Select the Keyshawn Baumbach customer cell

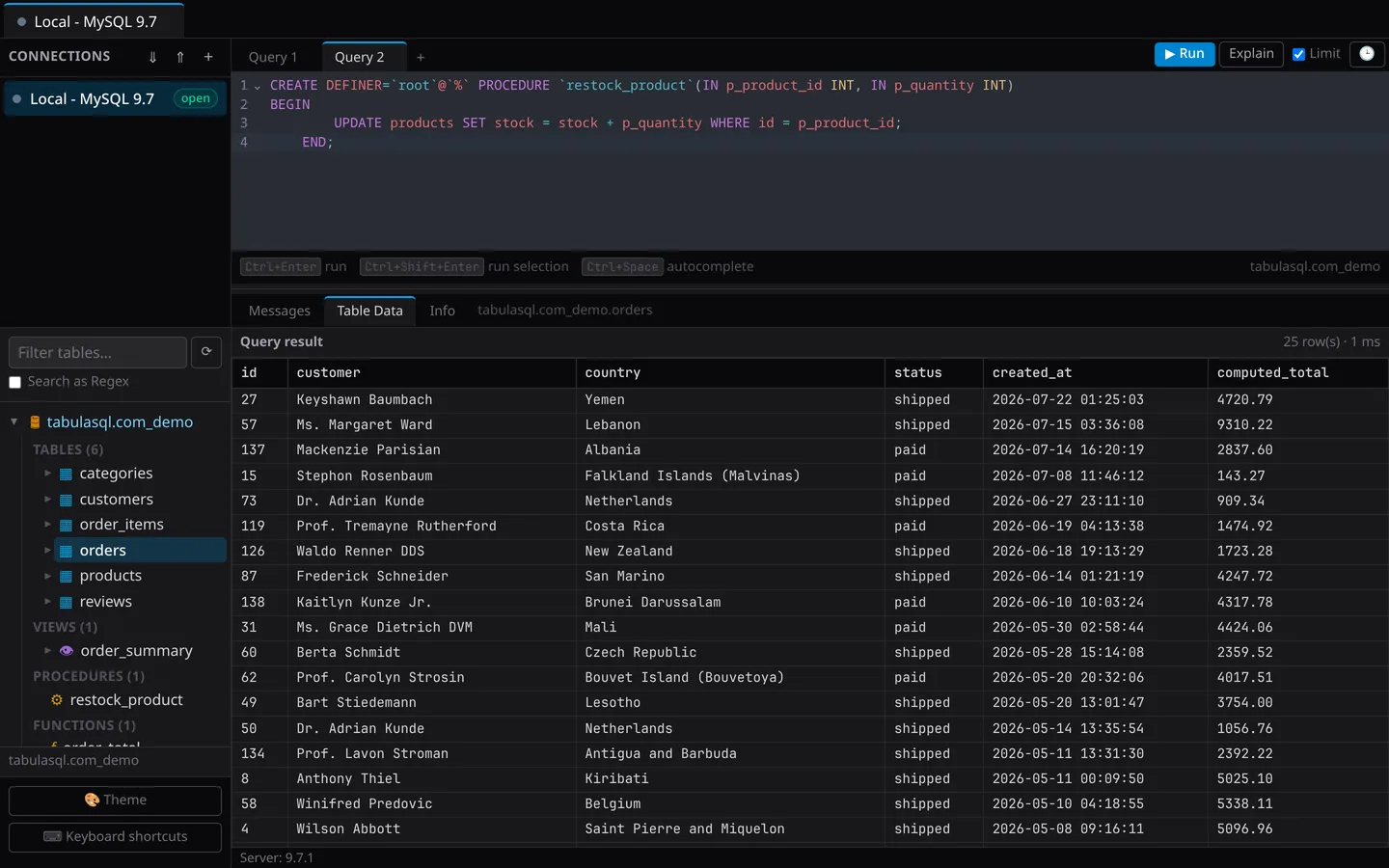tap(432, 399)
